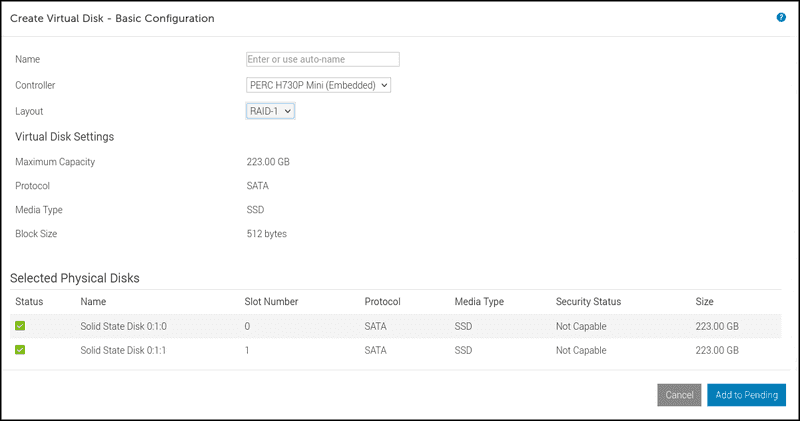Screen dimensions: 800x421
Task: Click the virtual disk Name input field
Action: point(322,59)
